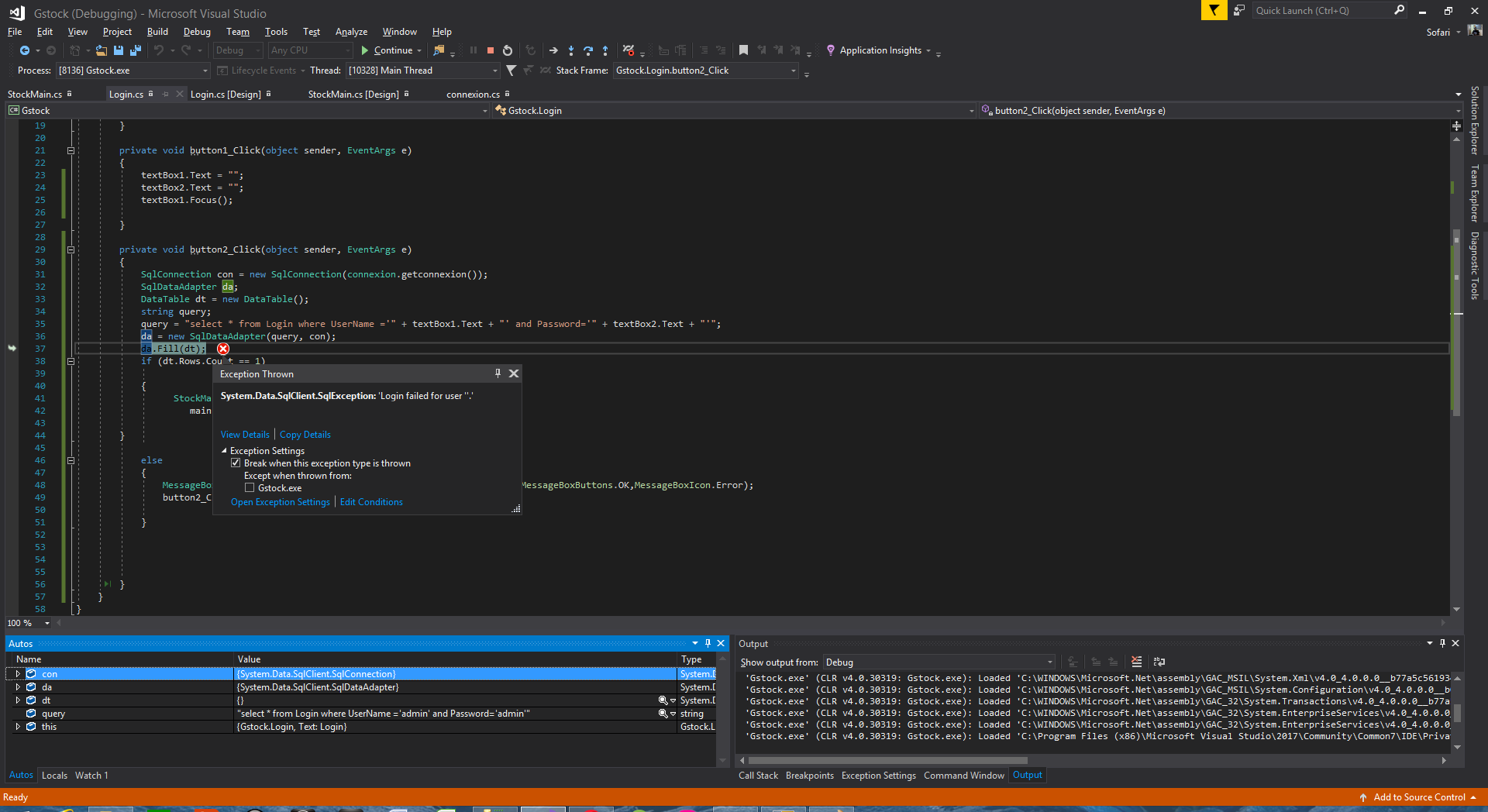Close the Autos panel
The image size is (1488, 812).
point(721,643)
